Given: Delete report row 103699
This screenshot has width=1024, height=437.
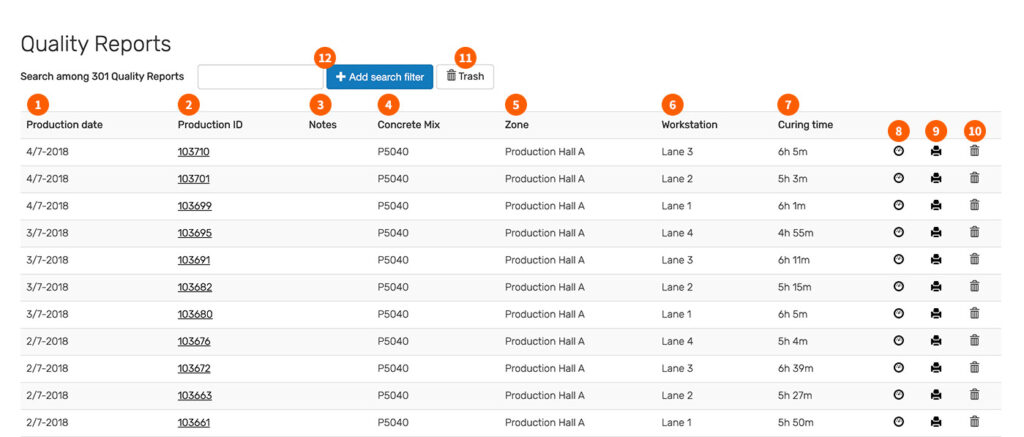Looking at the screenshot, I should point(974,205).
